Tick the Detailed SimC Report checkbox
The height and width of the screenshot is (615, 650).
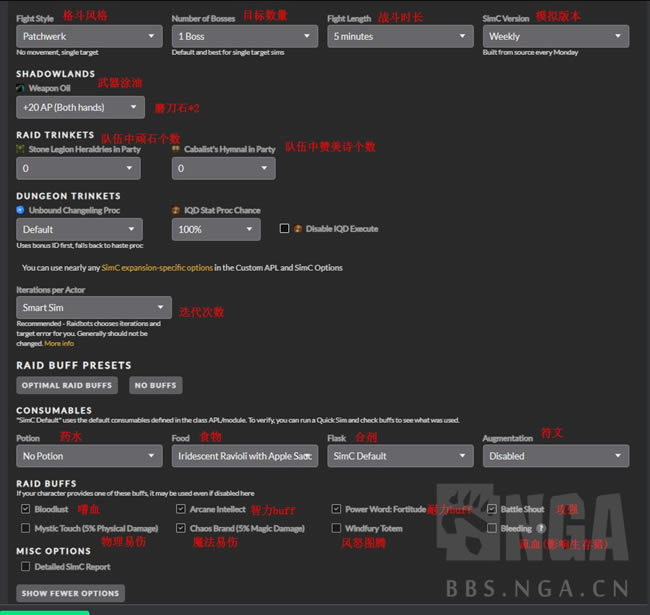point(25,566)
